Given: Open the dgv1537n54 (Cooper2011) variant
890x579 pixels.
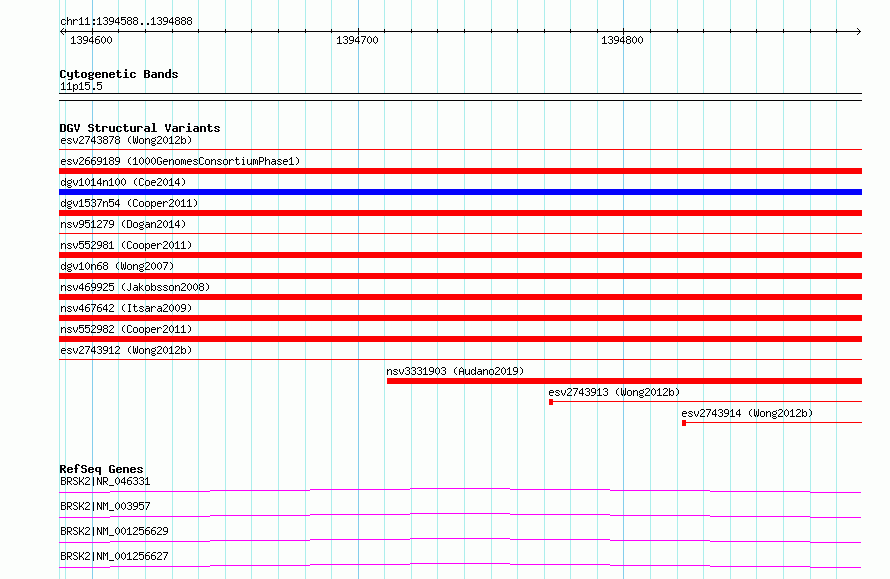Looking at the screenshot, I should (x=129, y=203).
